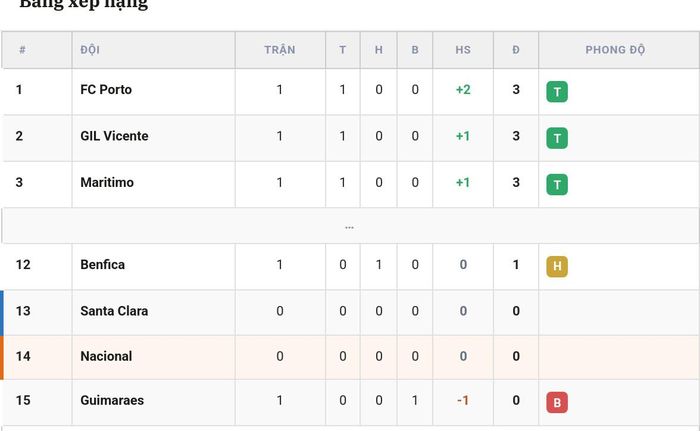The width and height of the screenshot is (700, 431).
Task: Click the PHONG ĐỘ column header
Action: [x=615, y=50]
